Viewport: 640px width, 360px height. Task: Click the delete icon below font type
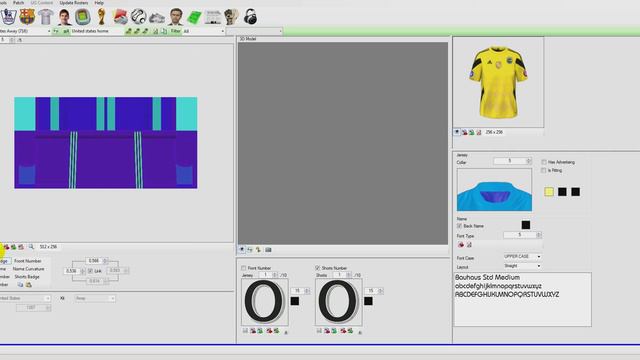point(469,244)
